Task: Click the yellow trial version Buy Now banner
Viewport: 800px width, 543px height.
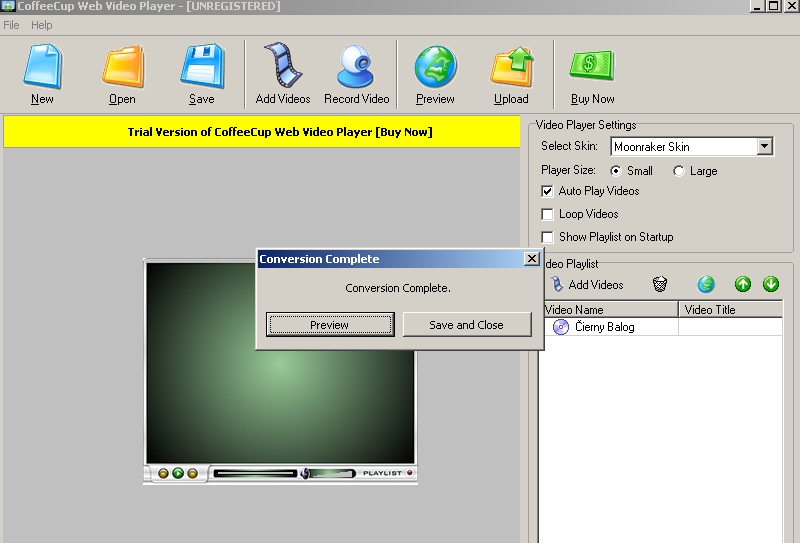Action: 262,132
